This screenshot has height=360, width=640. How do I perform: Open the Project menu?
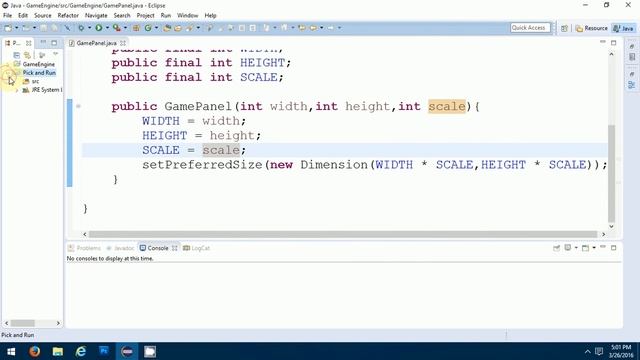(145, 16)
